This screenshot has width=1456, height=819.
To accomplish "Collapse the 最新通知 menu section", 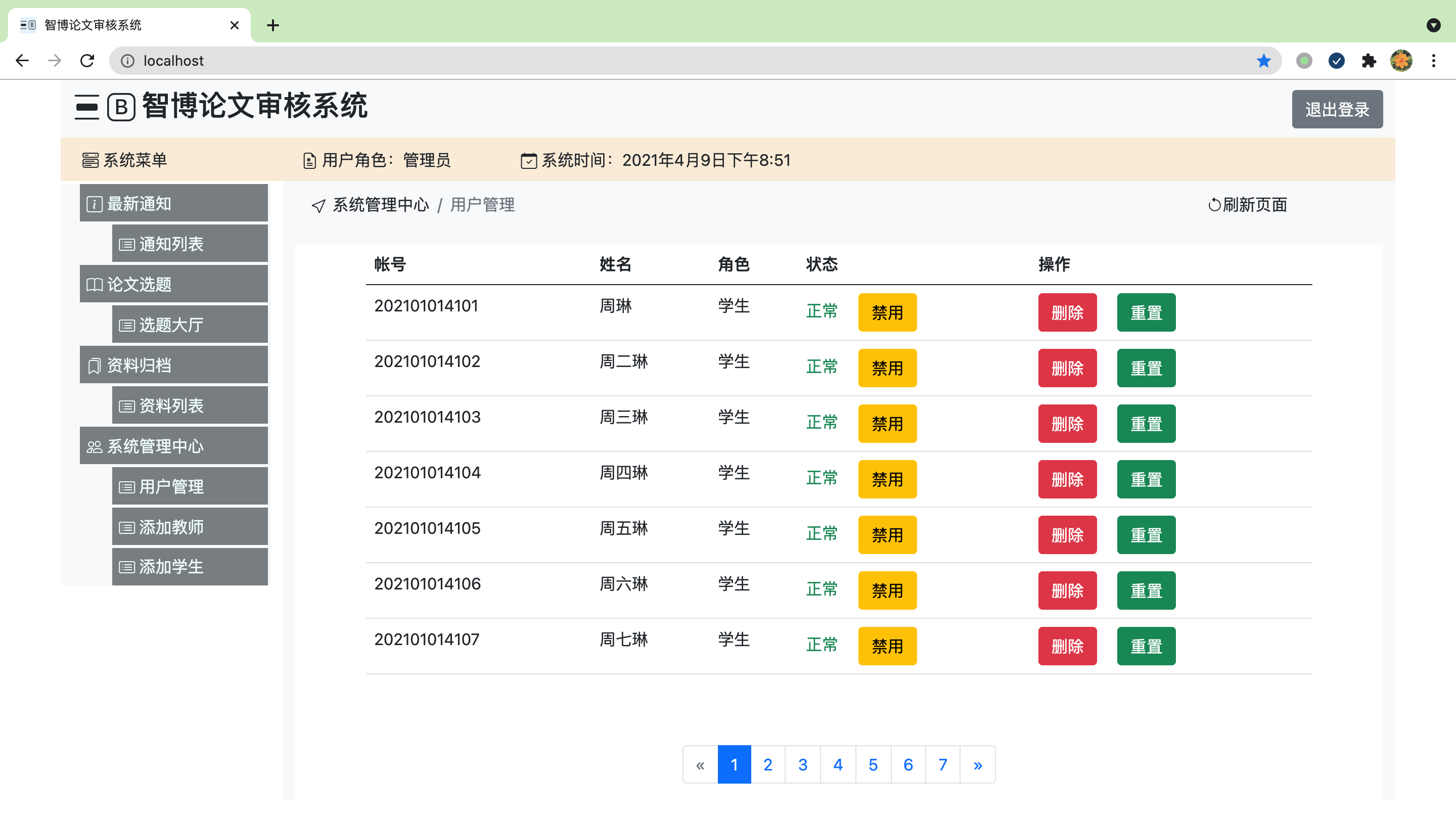I will click(x=173, y=203).
